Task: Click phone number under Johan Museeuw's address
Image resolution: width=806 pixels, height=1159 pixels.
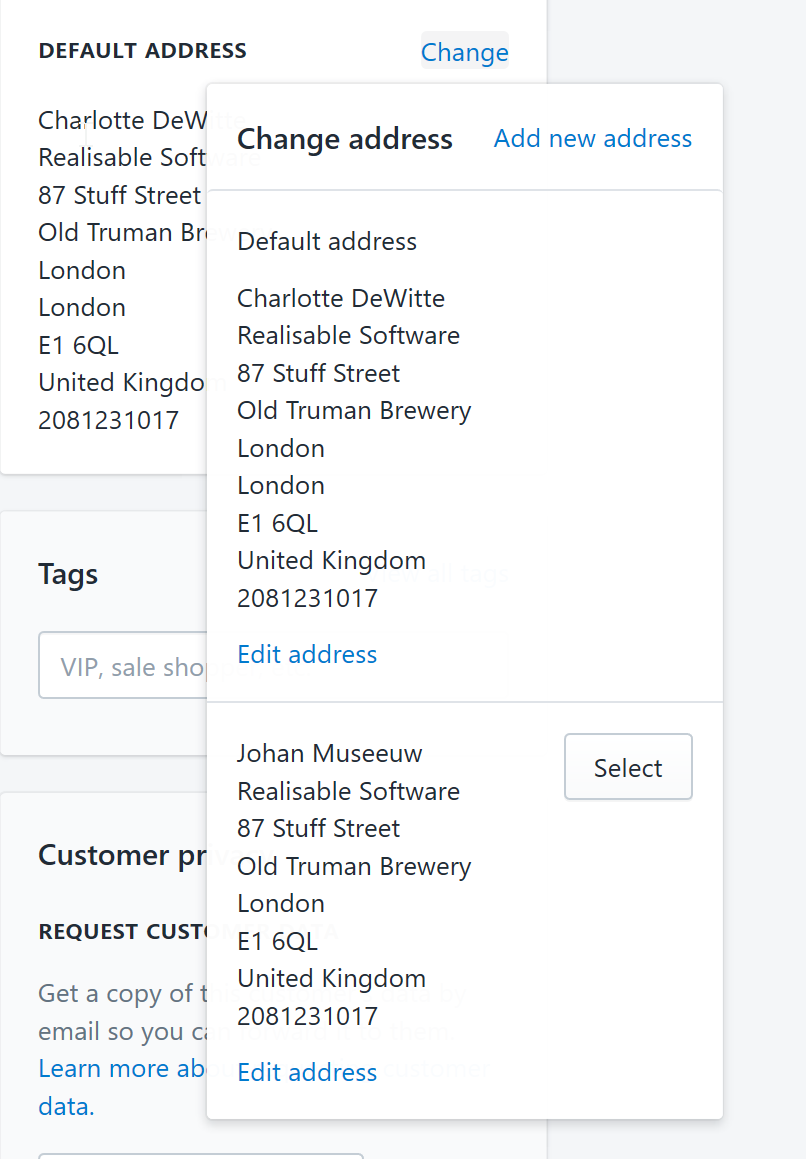Action: click(x=307, y=1016)
